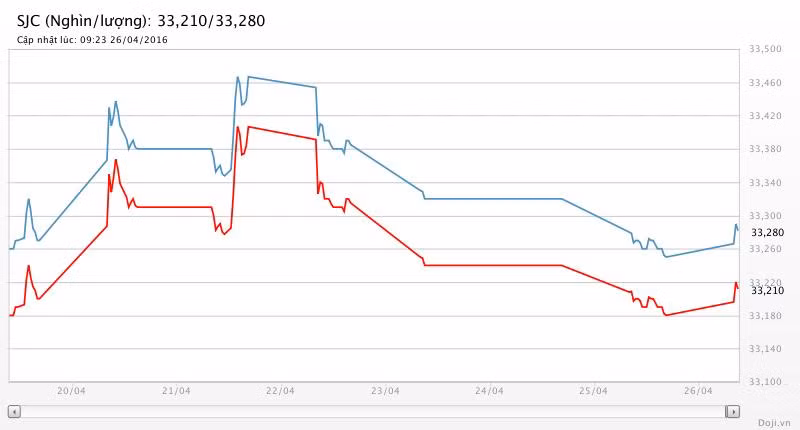Viewport: 800px width, 430px height.
Task: Click the 33,340 y-axis label
Action: (x=767, y=183)
